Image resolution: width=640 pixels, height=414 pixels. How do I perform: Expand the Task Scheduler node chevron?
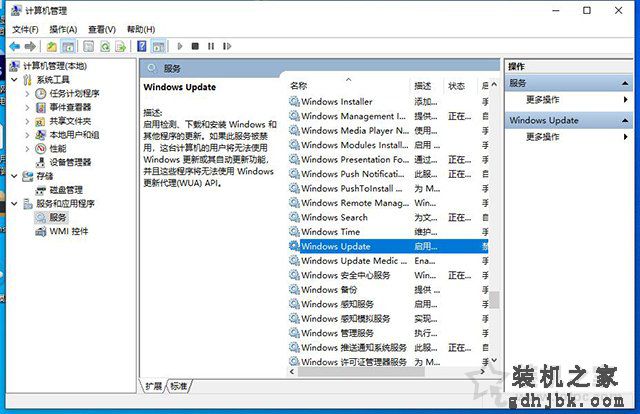(x=28, y=93)
